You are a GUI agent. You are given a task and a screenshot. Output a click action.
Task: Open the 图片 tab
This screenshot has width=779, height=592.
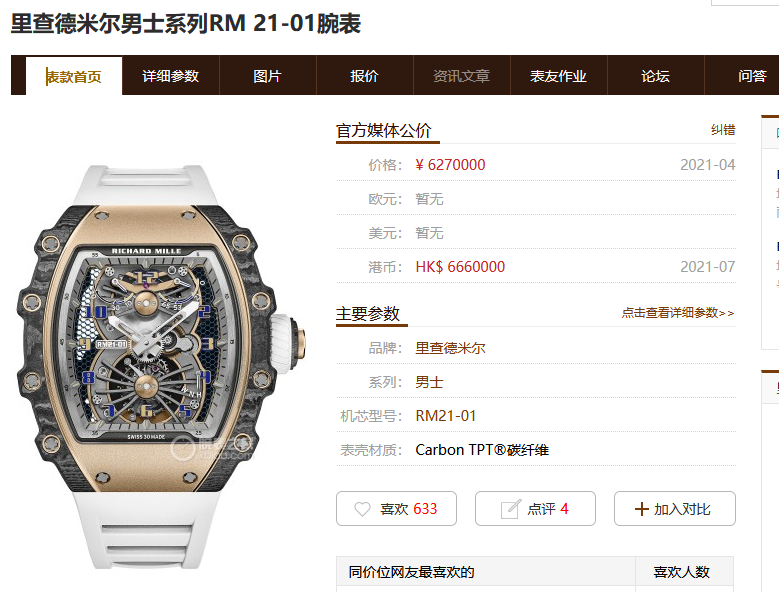point(267,75)
